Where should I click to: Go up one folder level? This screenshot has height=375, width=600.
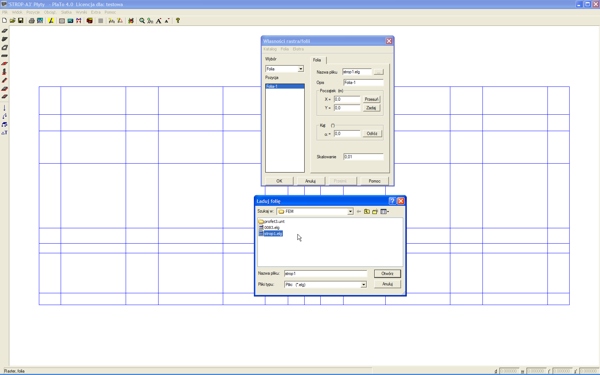pos(367,211)
